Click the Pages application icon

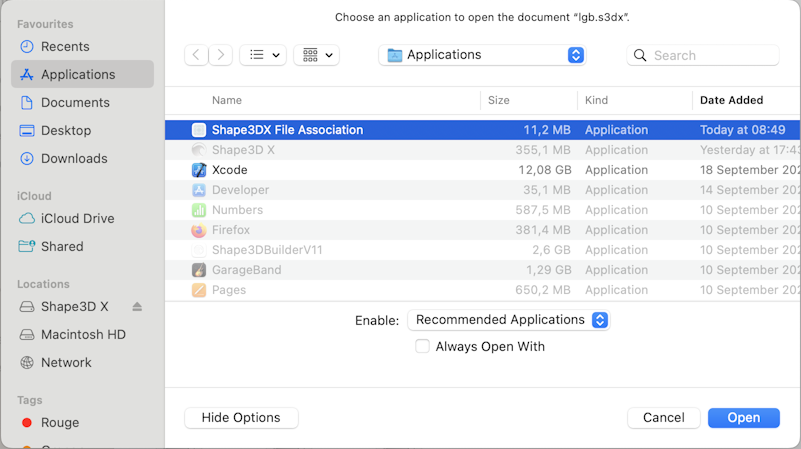[x=199, y=290]
